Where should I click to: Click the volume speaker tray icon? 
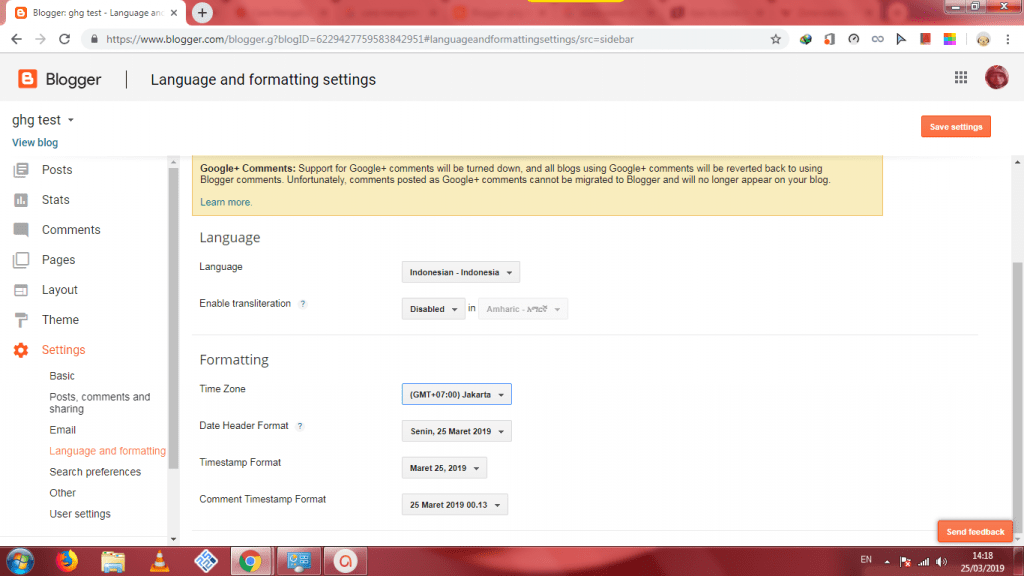pyautogui.click(x=941, y=562)
